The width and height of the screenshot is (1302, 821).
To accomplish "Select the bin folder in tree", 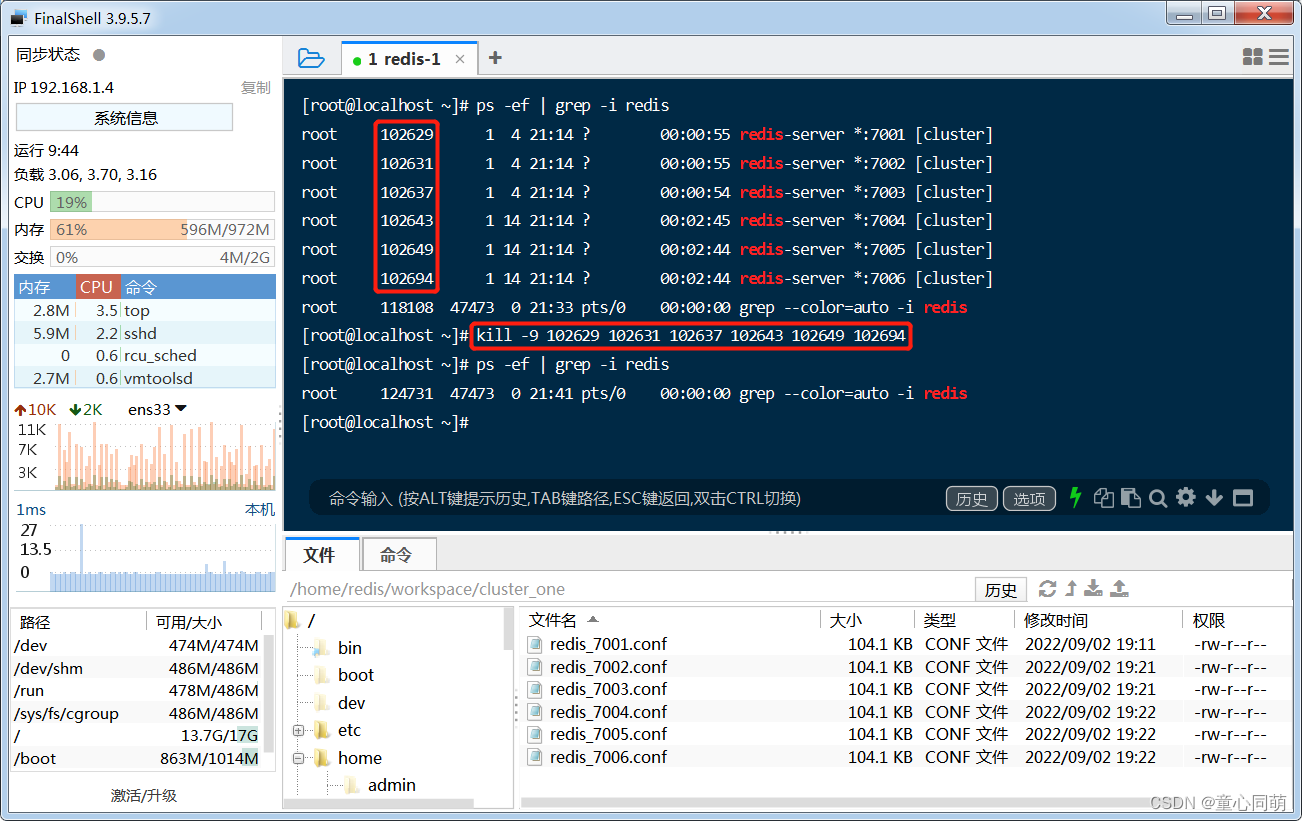I will pos(349,648).
